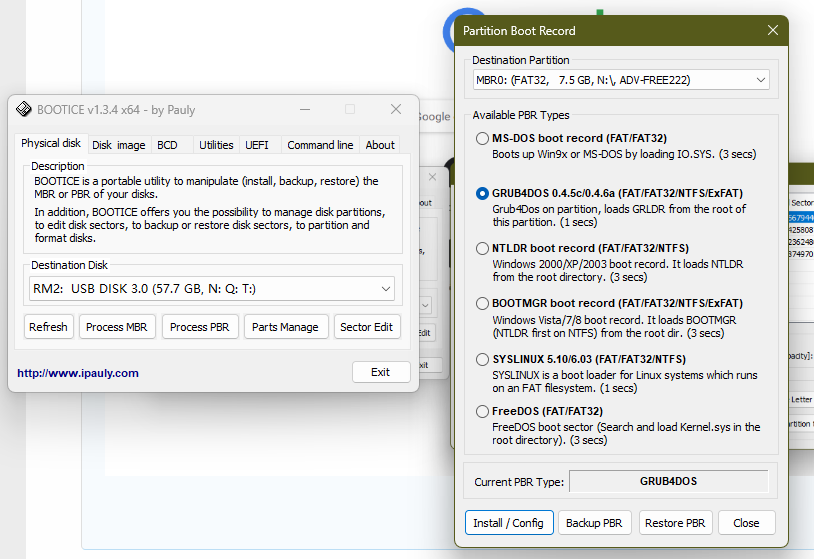This screenshot has width=814, height=559.
Task: Click the Install / Config button
Action: [508, 523]
